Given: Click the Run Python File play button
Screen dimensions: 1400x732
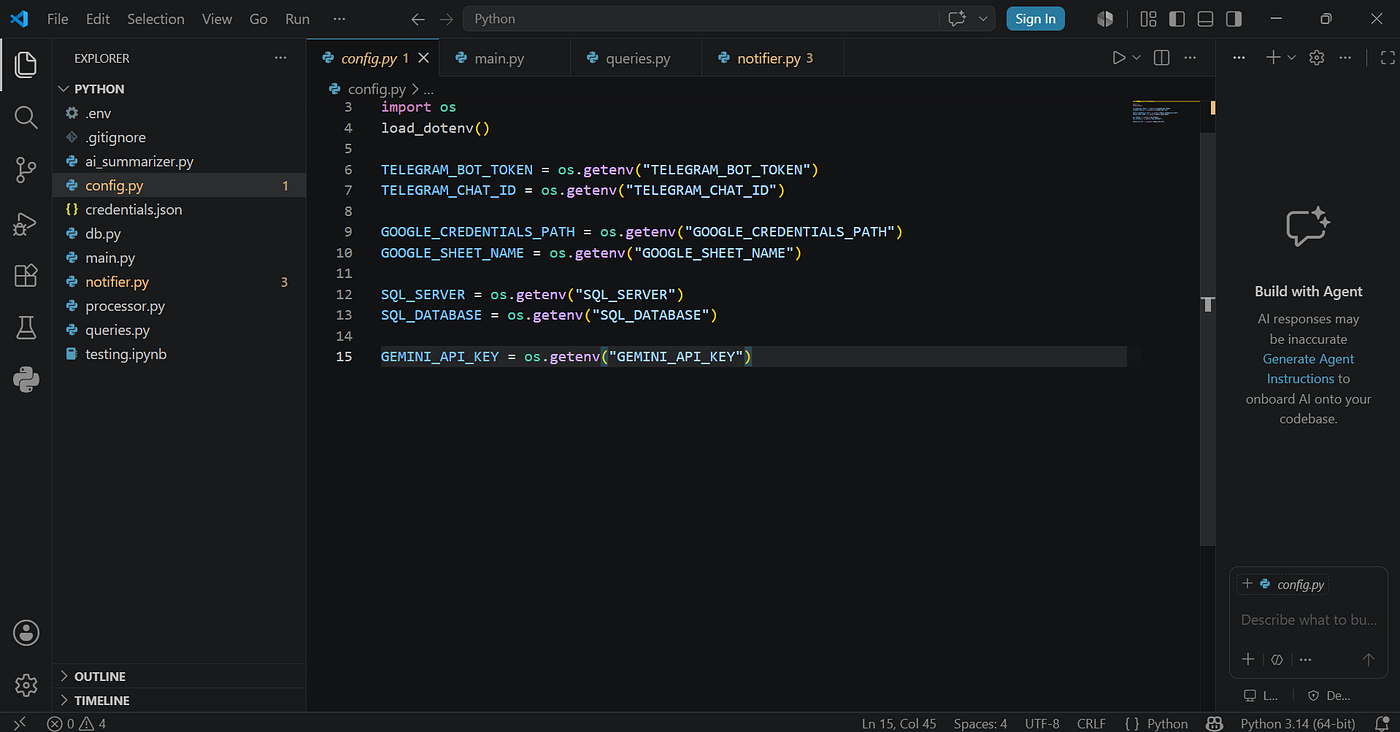Looking at the screenshot, I should point(1119,58).
